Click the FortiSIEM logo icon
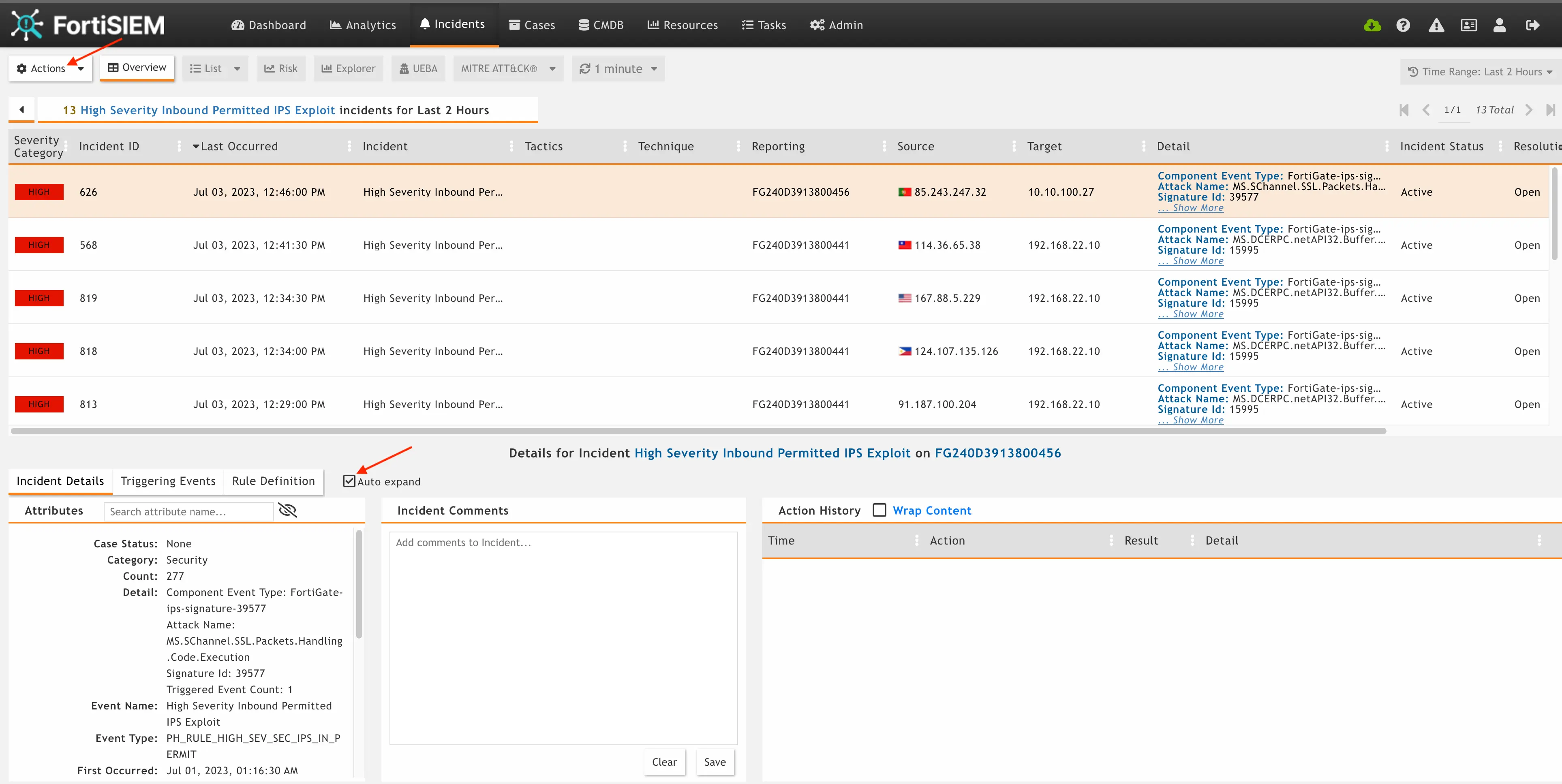 click(27, 25)
